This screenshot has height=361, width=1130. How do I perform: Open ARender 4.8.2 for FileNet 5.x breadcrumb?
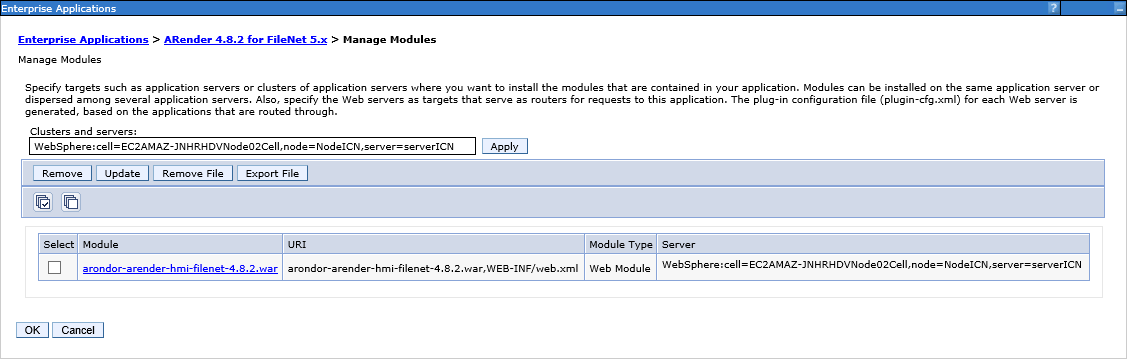click(246, 40)
